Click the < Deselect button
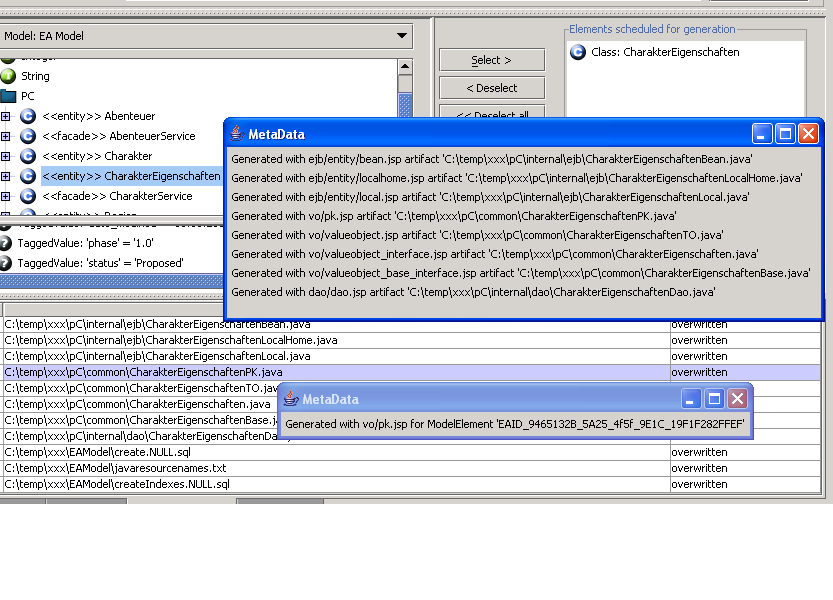Viewport: 833px width, 600px height. point(492,88)
